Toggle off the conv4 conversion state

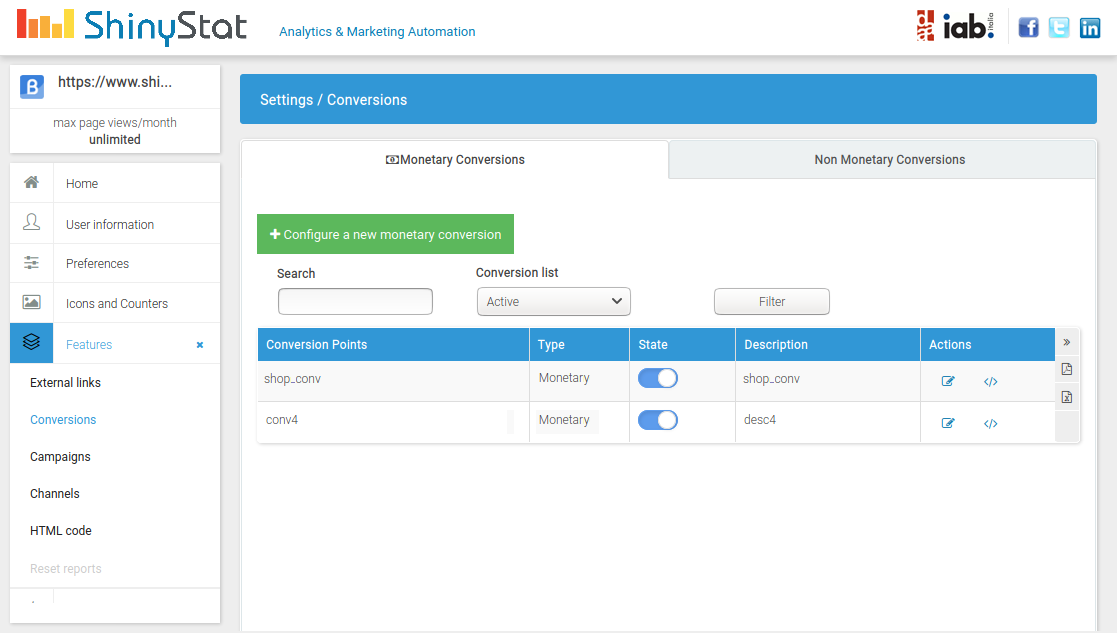click(658, 420)
